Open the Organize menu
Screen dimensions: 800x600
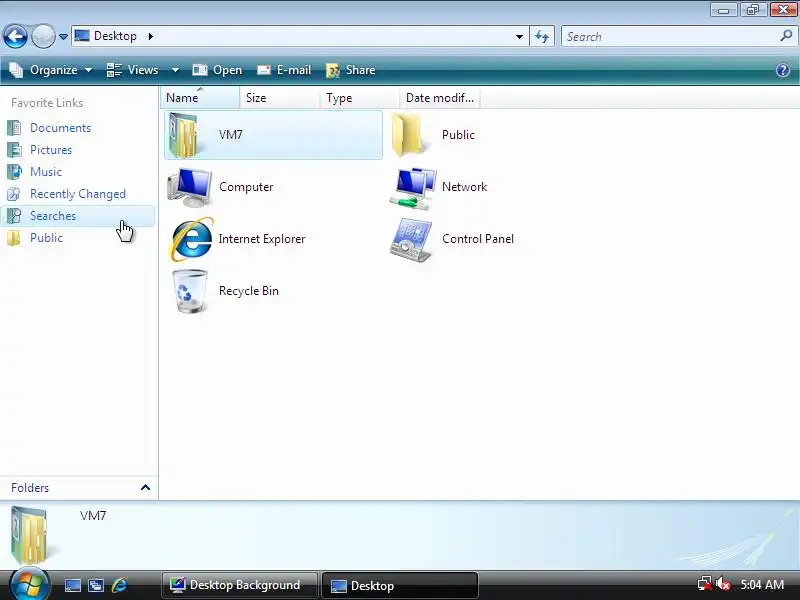point(51,70)
